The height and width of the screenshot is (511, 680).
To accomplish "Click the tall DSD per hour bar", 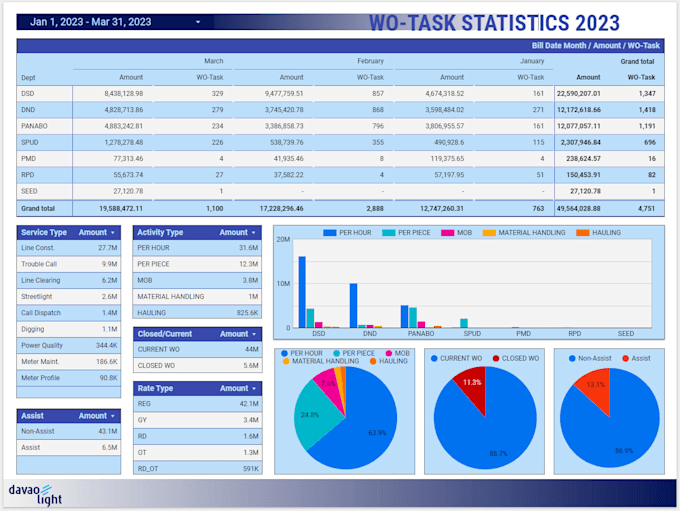I will coord(302,292).
